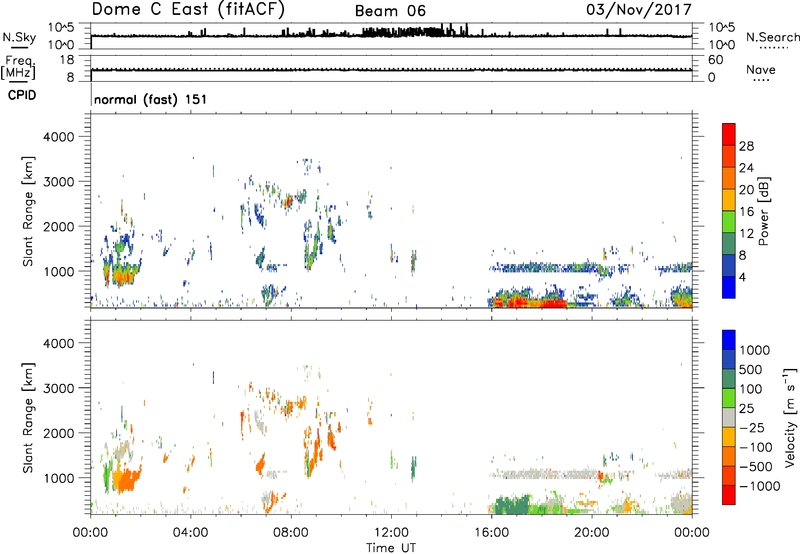
Task: Click the "Nave" legend label
Action: (761, 69)
